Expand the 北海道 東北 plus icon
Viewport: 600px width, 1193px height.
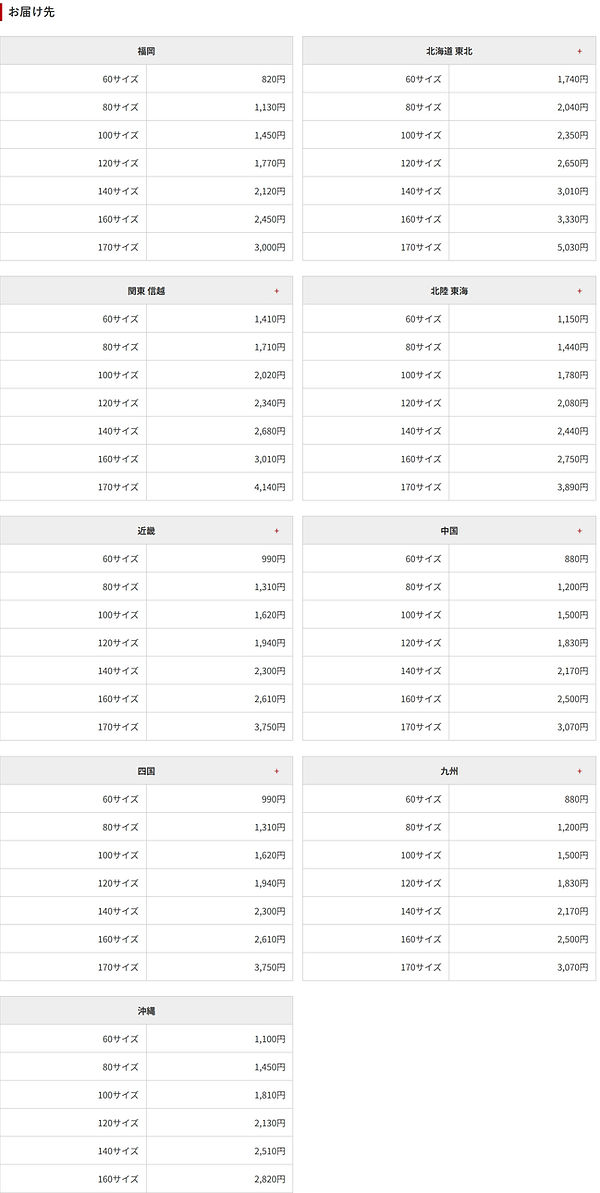point(579,51)
